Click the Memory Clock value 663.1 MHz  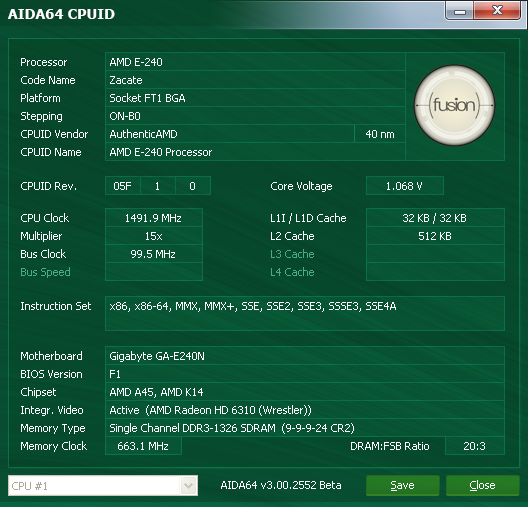pos(143,446)
